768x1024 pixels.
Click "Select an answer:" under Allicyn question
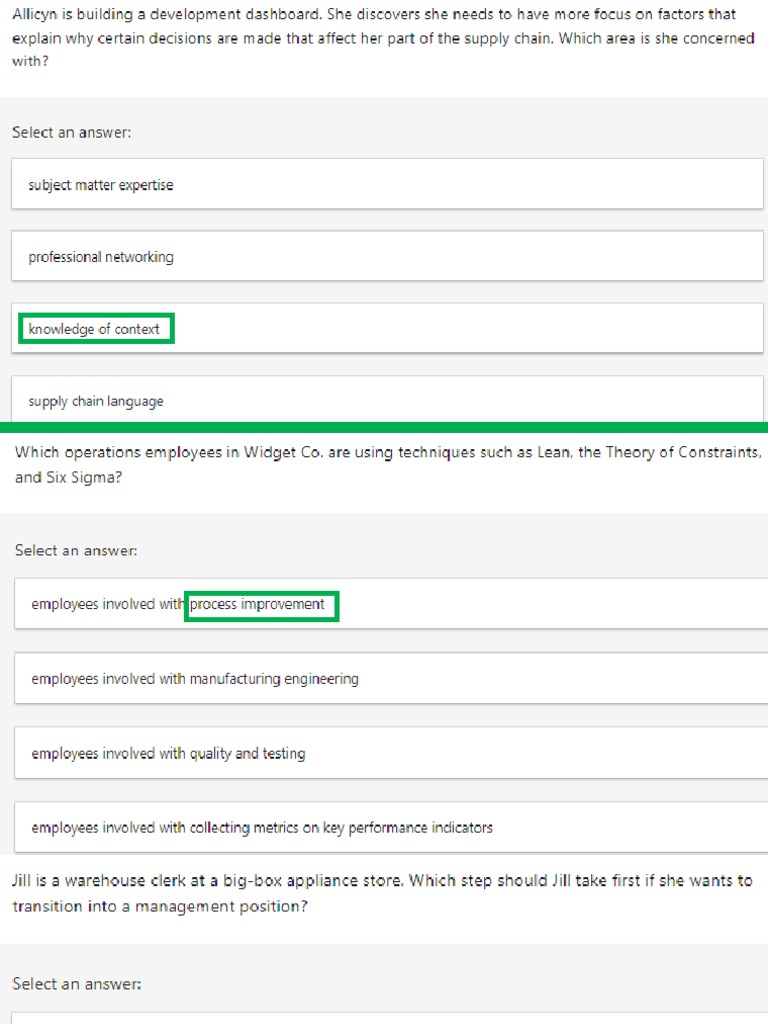(72, 132)
